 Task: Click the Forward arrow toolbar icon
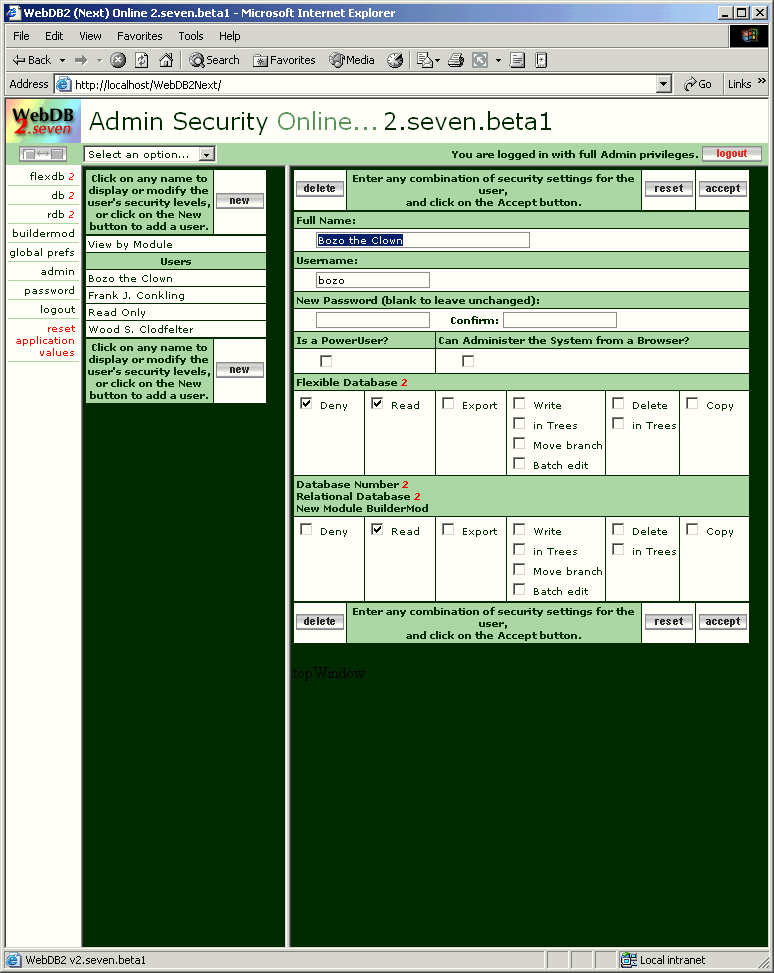point(81,60)
